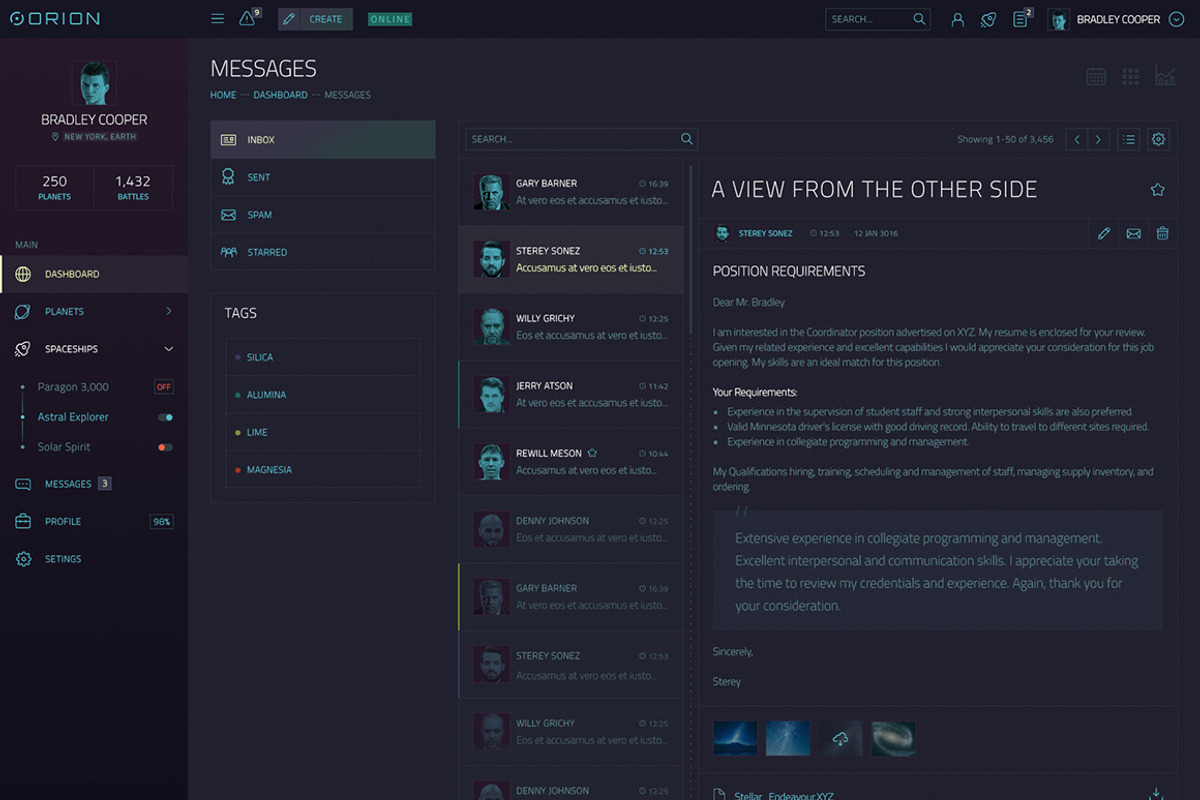Open message list settings gear

1158,139
